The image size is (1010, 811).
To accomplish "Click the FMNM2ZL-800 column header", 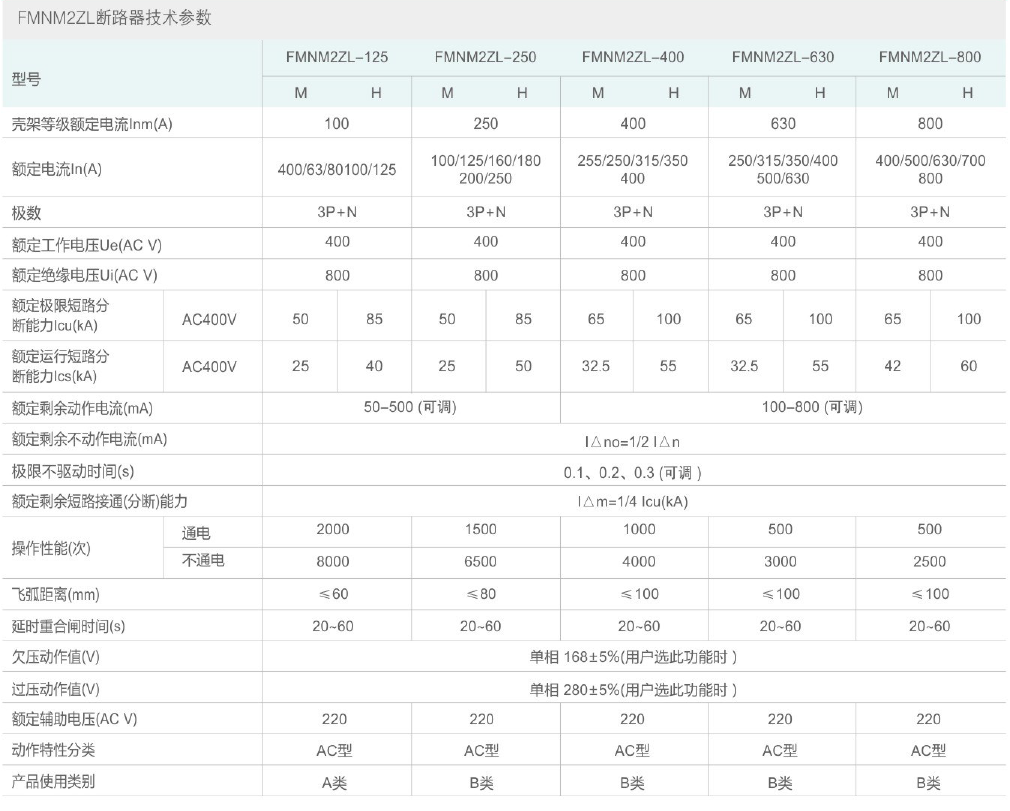I will click(x=930, y=57).
